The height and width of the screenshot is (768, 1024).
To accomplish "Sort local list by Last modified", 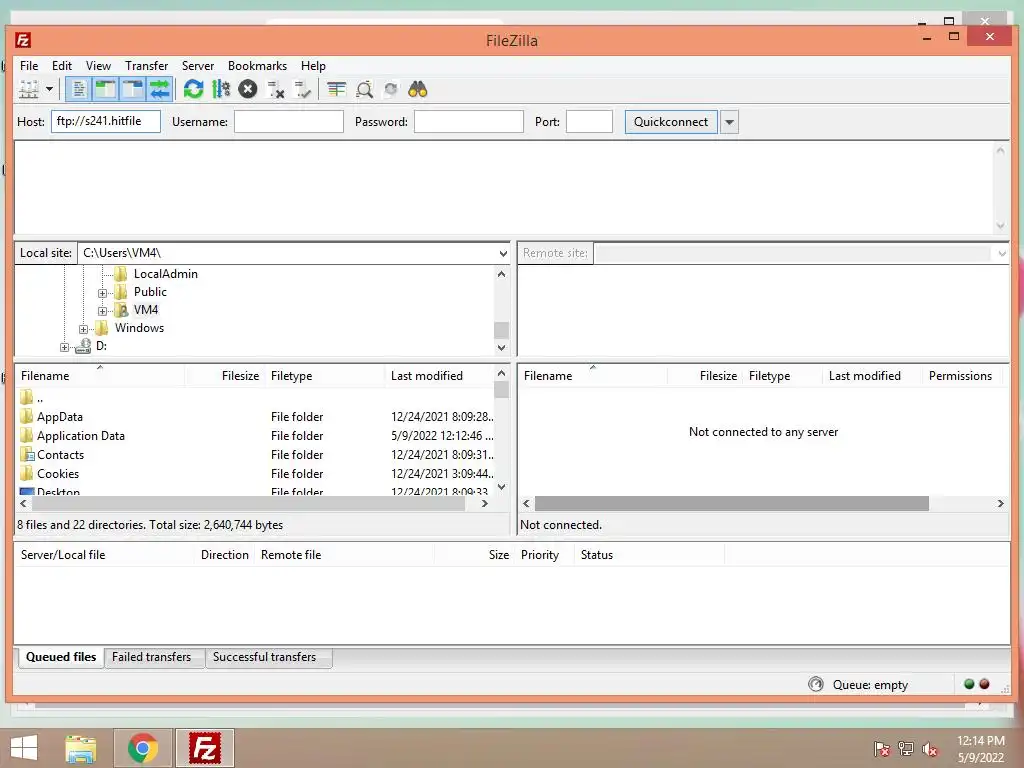I will click(x=439, y=376).
